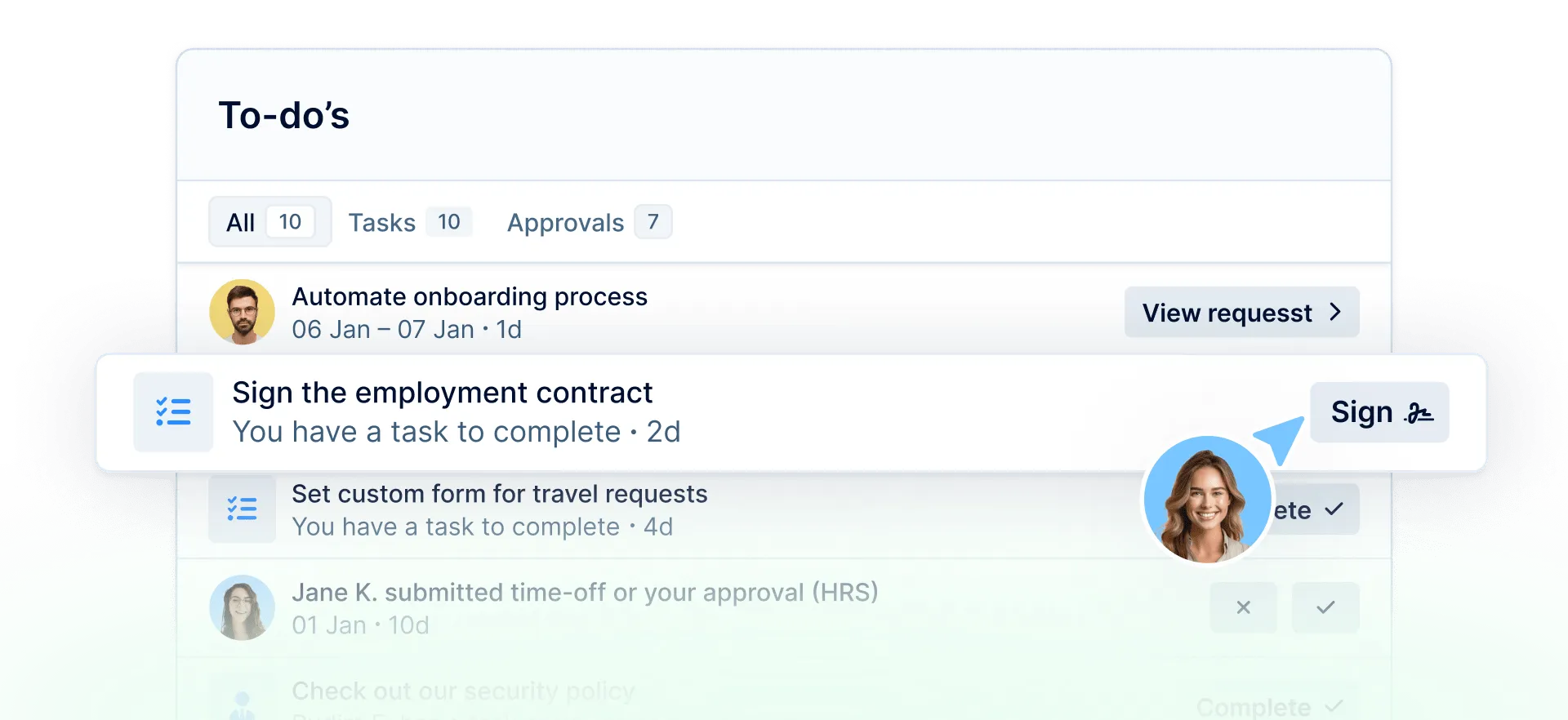Click Jane K.'s avatar photo

(x=242, y=608)
